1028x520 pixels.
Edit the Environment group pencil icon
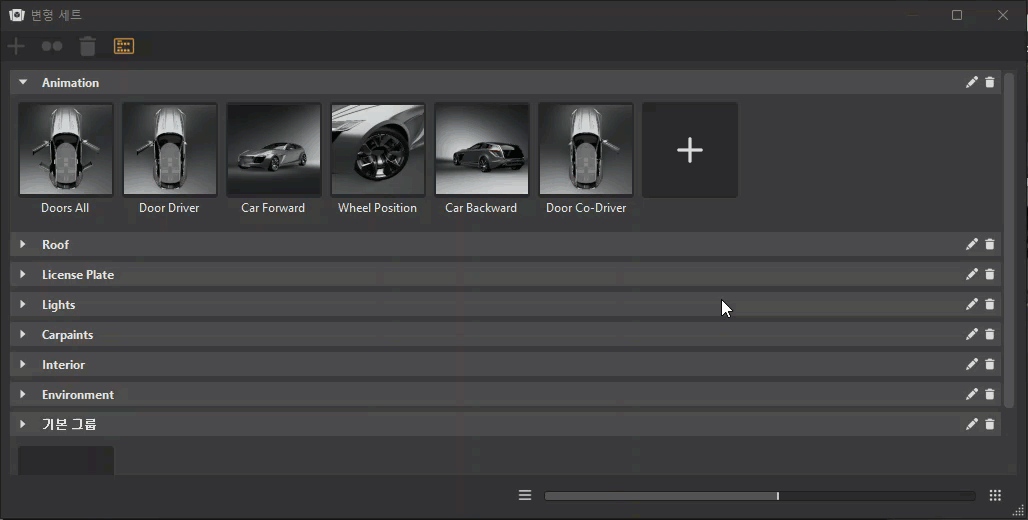972,394
